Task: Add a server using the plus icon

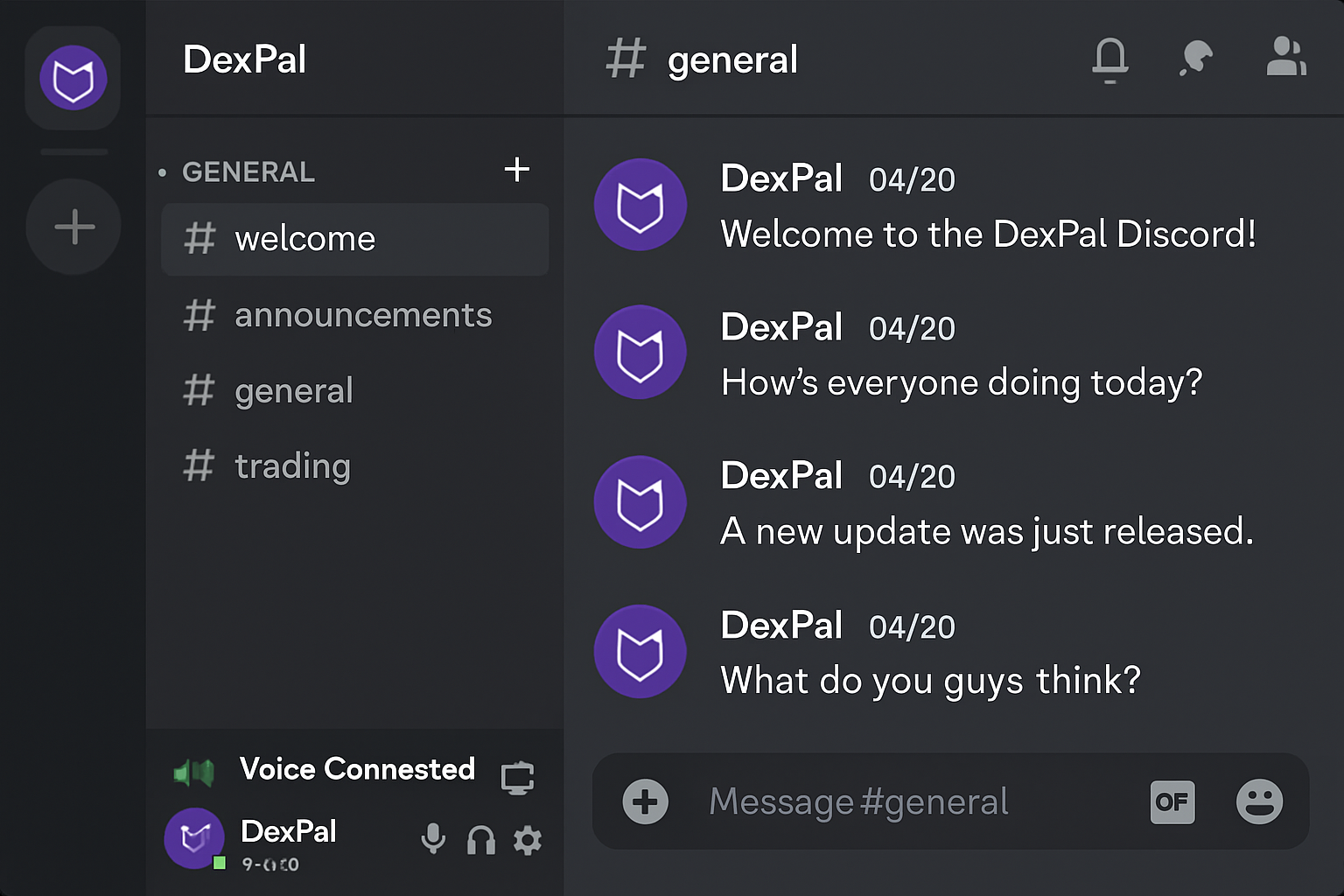Action: (x=73, y=226)
